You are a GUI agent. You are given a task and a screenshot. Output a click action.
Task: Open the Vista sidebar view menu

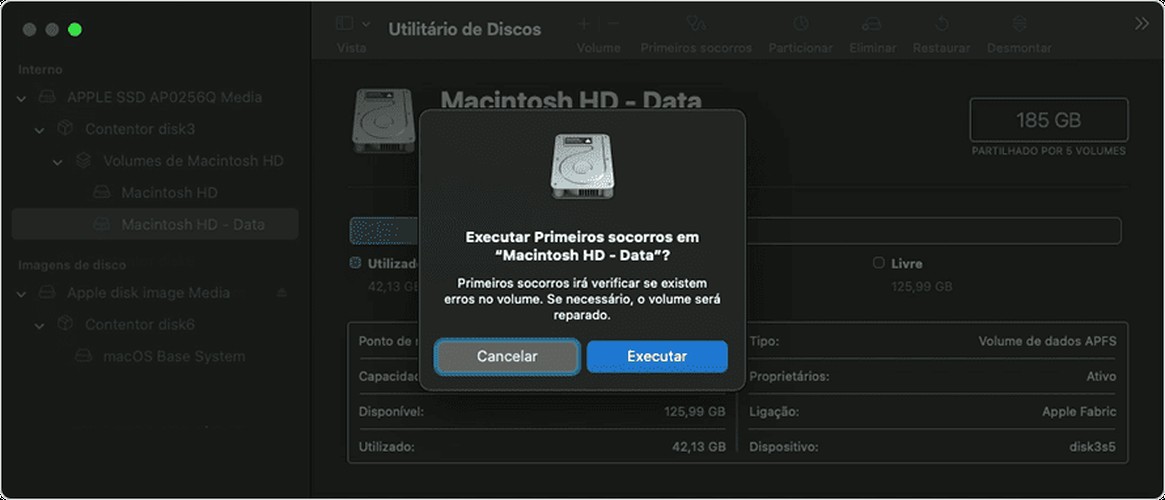pyautogui.click(x=352, y=24)
